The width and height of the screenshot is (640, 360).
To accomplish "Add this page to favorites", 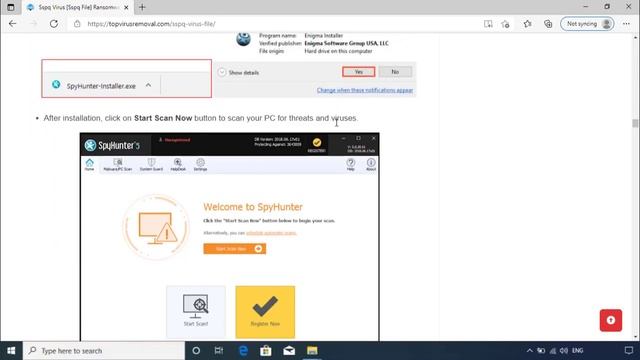I will pyautogui.click(x=505, y=24).
